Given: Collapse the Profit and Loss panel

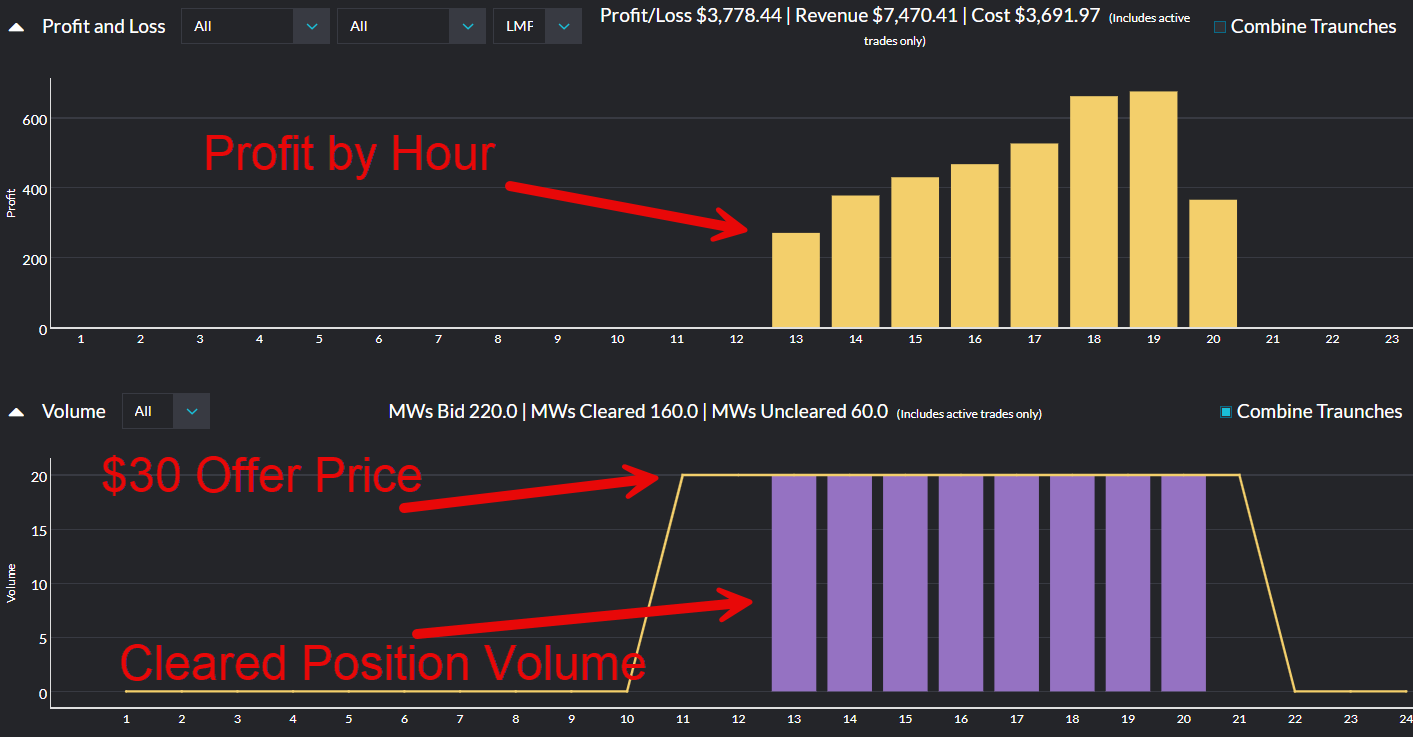Looking at the screenshot, I should tap(17, 27).
